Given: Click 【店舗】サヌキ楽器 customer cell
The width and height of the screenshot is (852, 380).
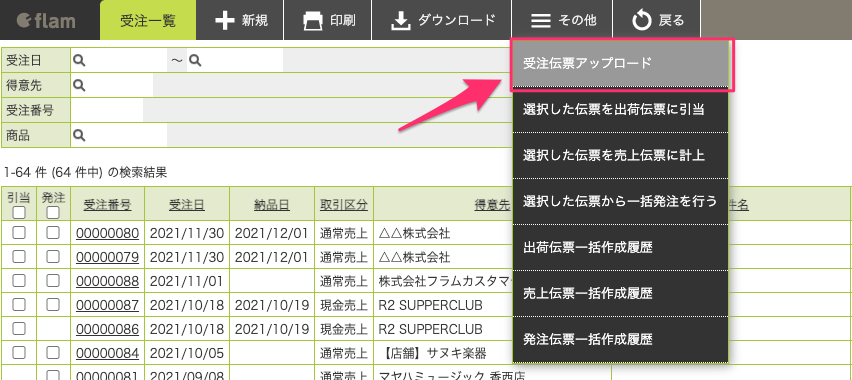Looking at the screenshot, I should (433, 353).
